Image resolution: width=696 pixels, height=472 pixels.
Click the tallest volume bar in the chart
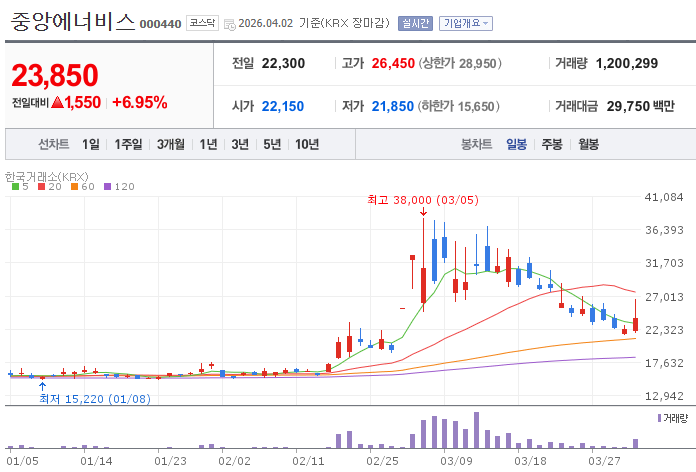click(x=476, y=430)
